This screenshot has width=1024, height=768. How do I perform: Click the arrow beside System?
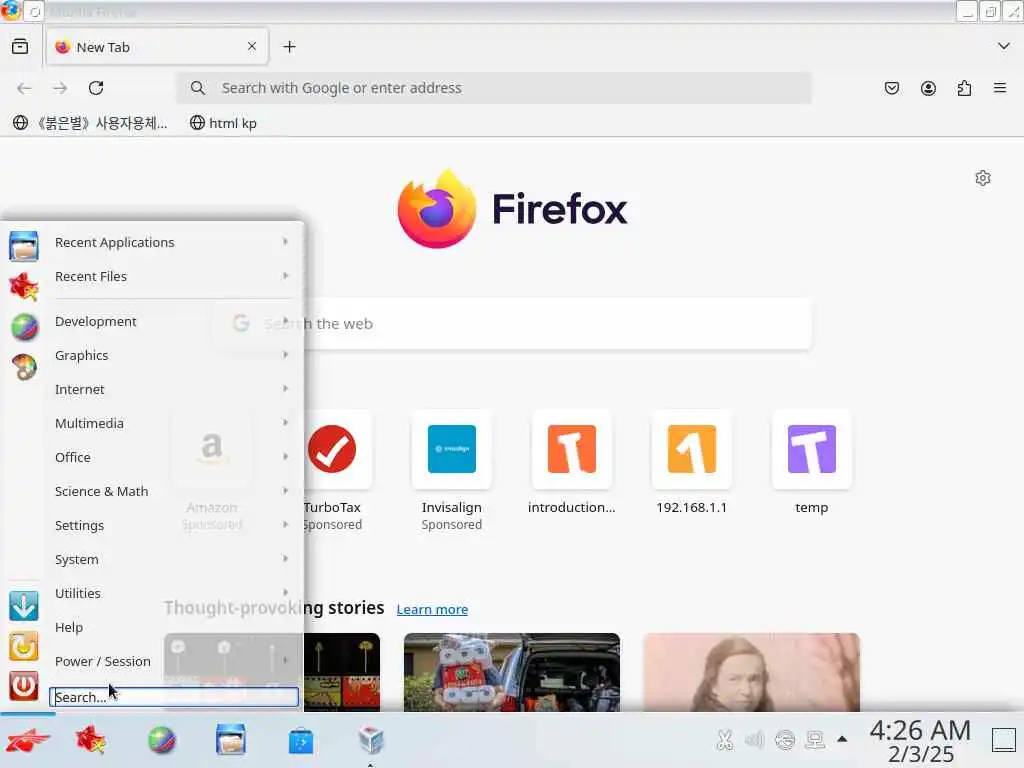coord(285,558)
